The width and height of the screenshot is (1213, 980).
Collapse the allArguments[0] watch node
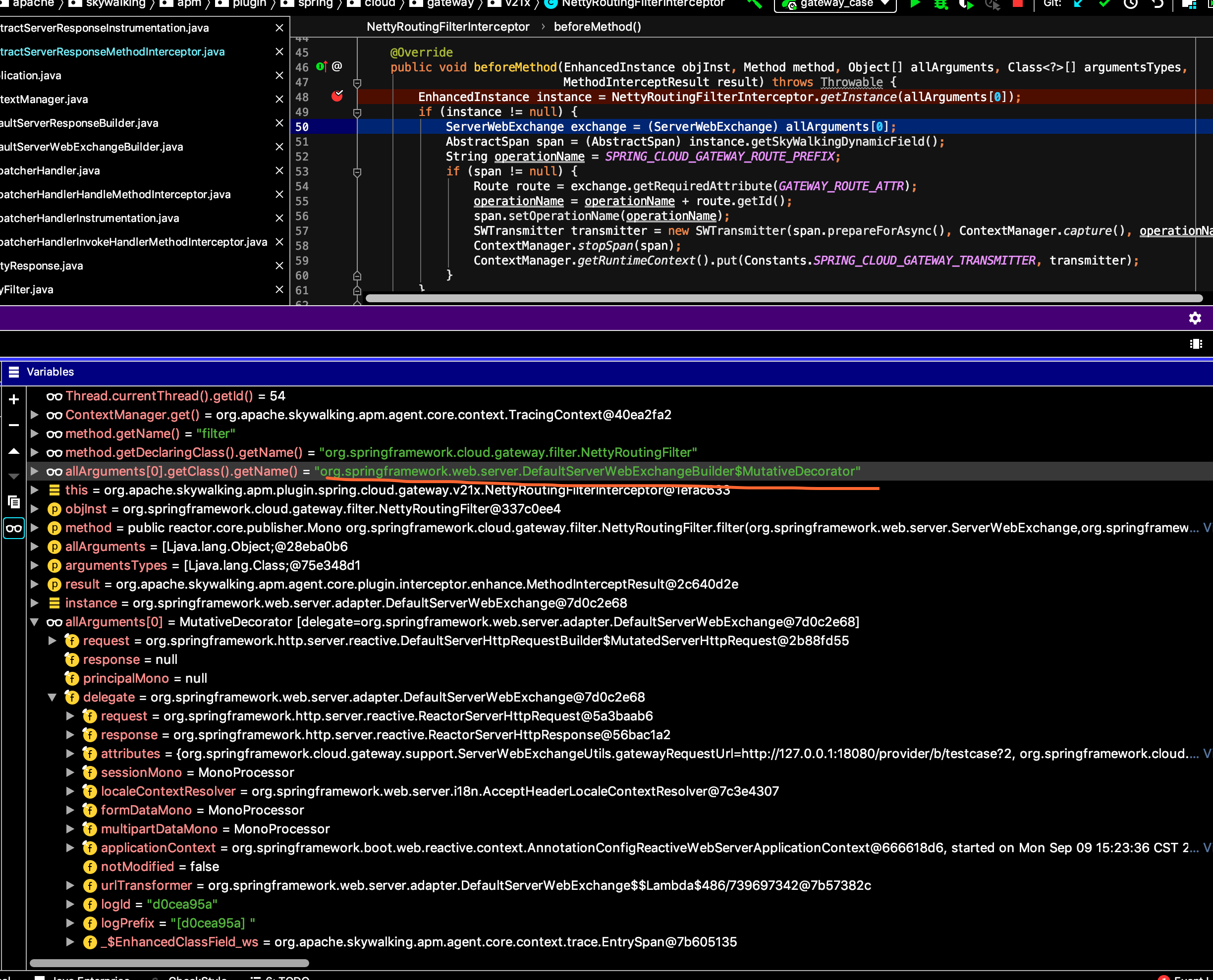[x=34, y=622]
